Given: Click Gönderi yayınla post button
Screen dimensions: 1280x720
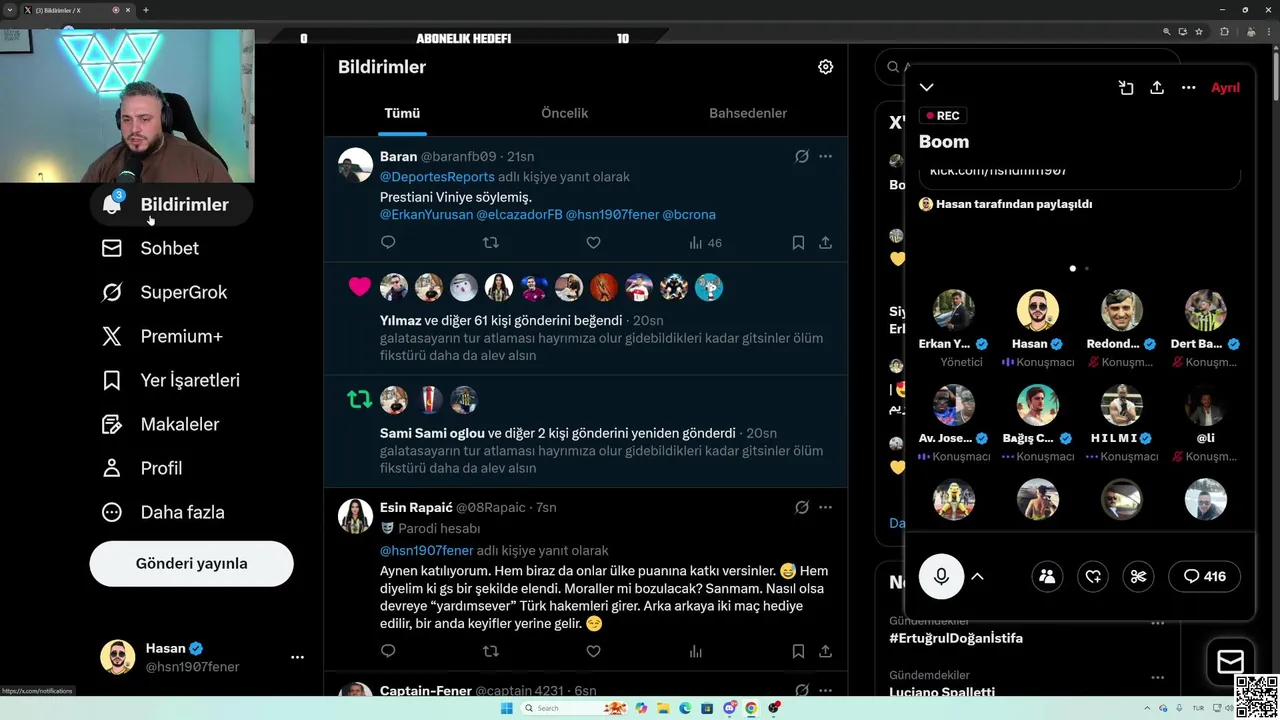Looking at the screenshot, I should point(191,563).
